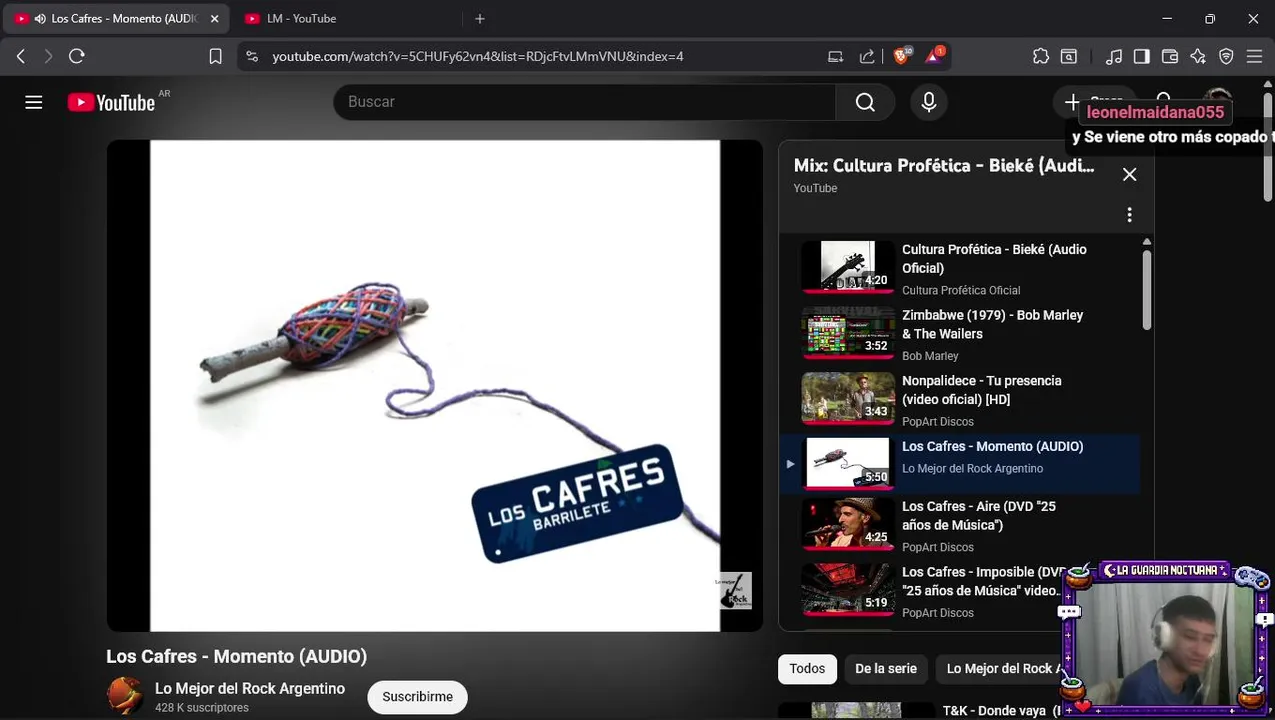1275x720 pixels.
Task: Go to the YouTube home logo
Action: (x=111, y=102)
